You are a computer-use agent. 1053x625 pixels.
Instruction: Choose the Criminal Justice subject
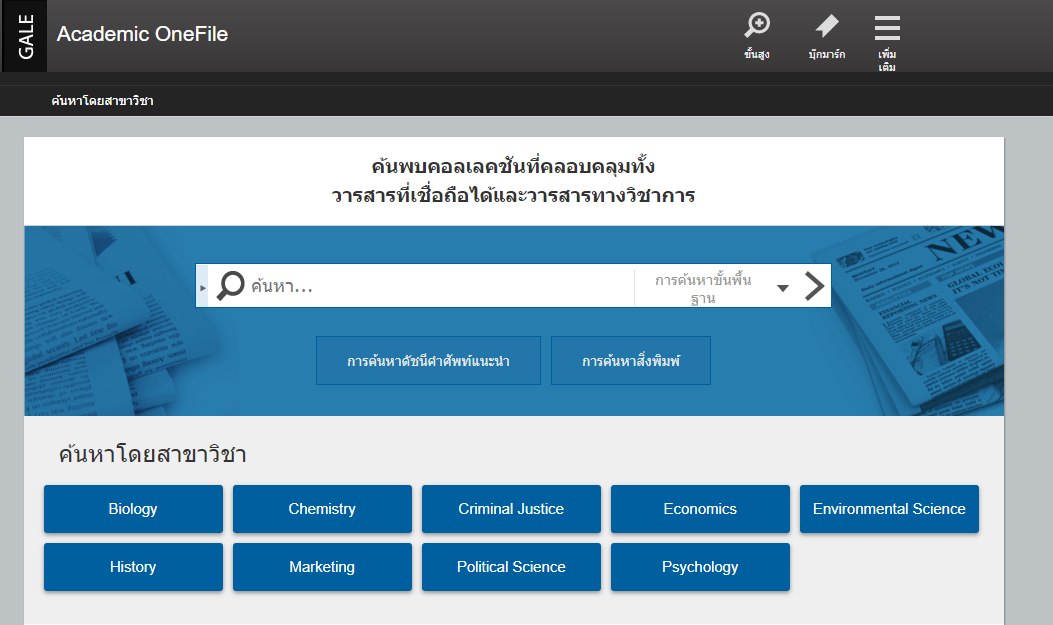(511, 509)
